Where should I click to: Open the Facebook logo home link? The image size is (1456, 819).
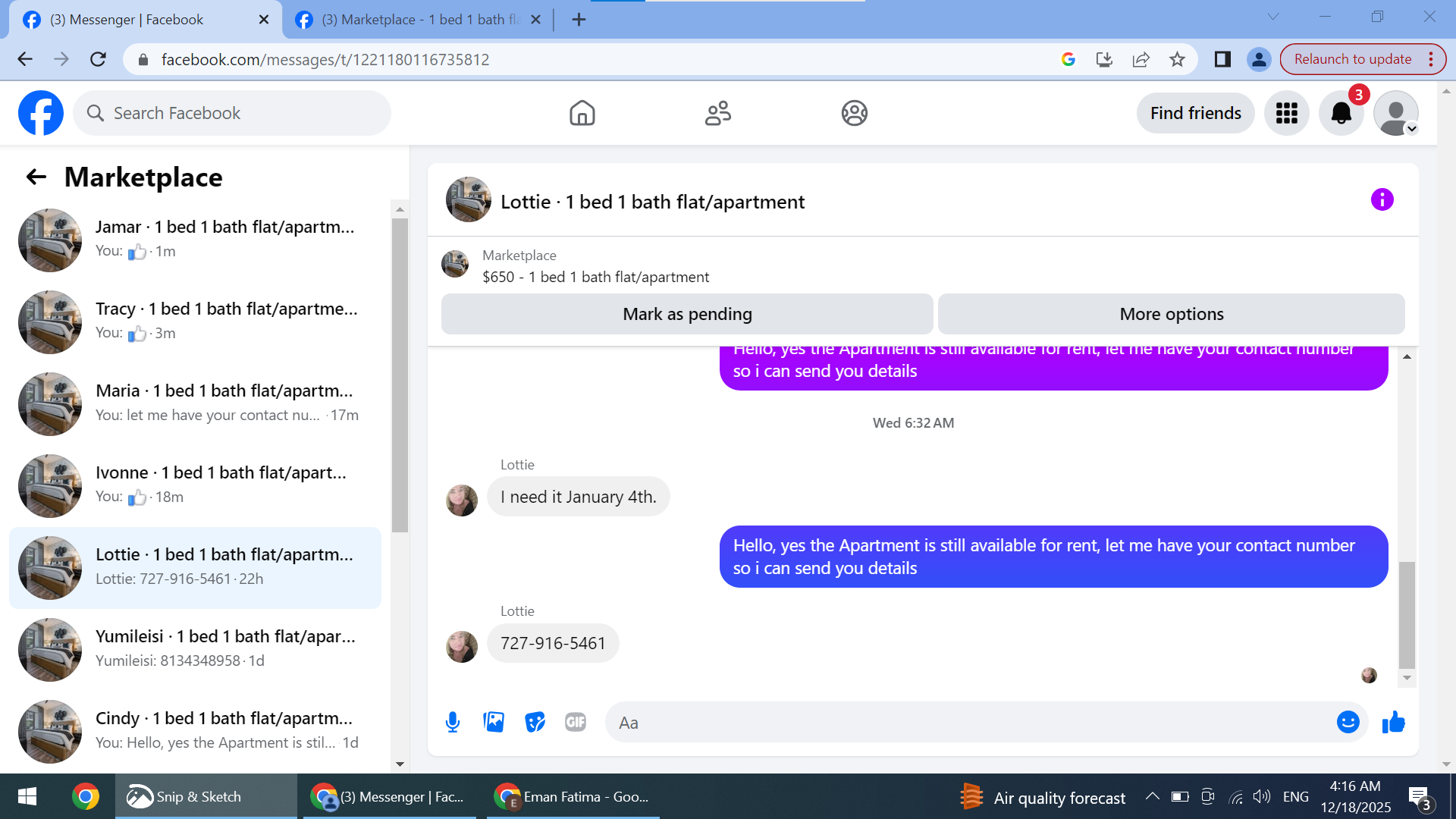pyautogui.click(x=41, y=113)
